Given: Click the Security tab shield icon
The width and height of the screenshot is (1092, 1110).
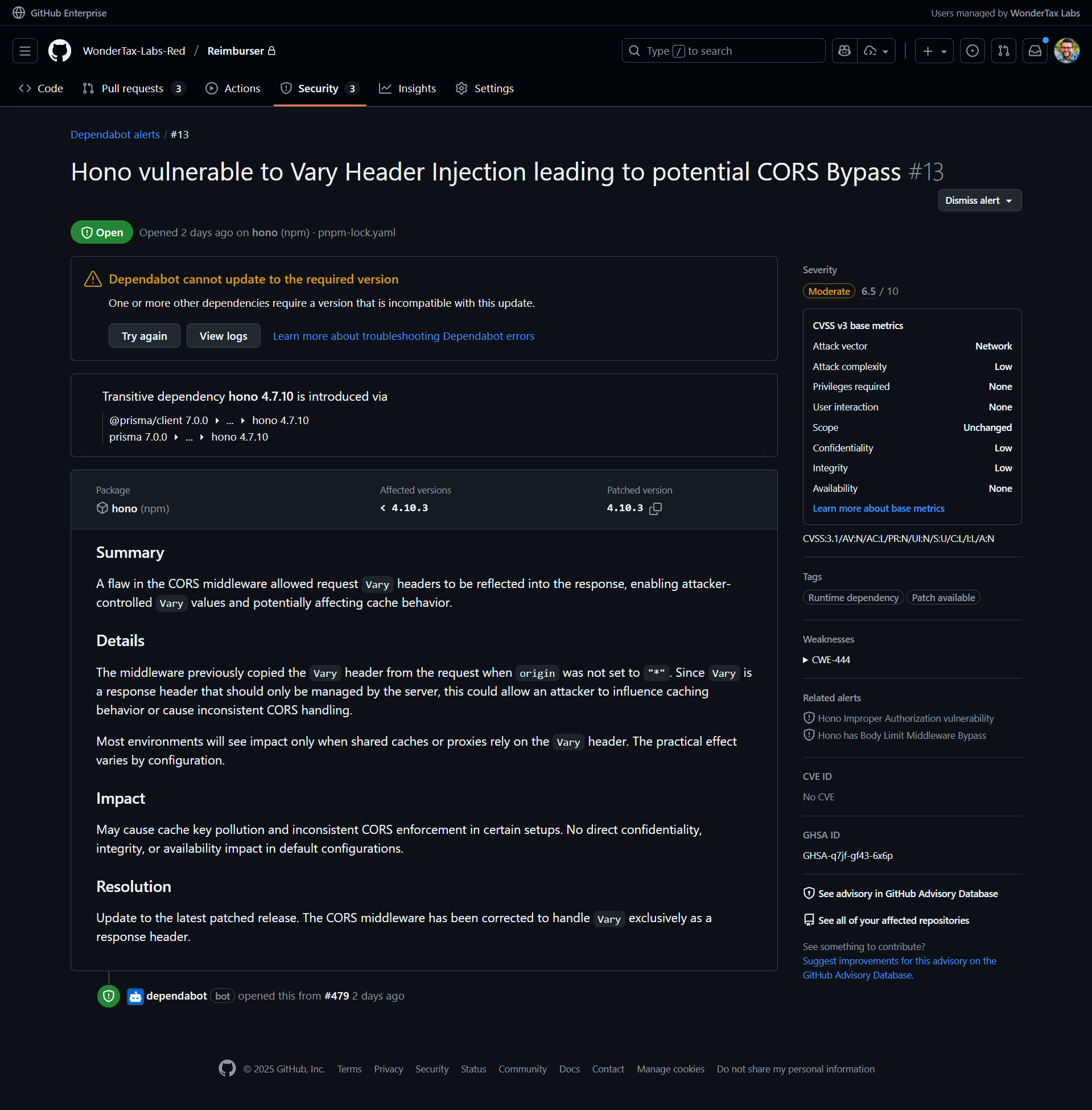Looking at the screenshot, I should coord(286,88).
